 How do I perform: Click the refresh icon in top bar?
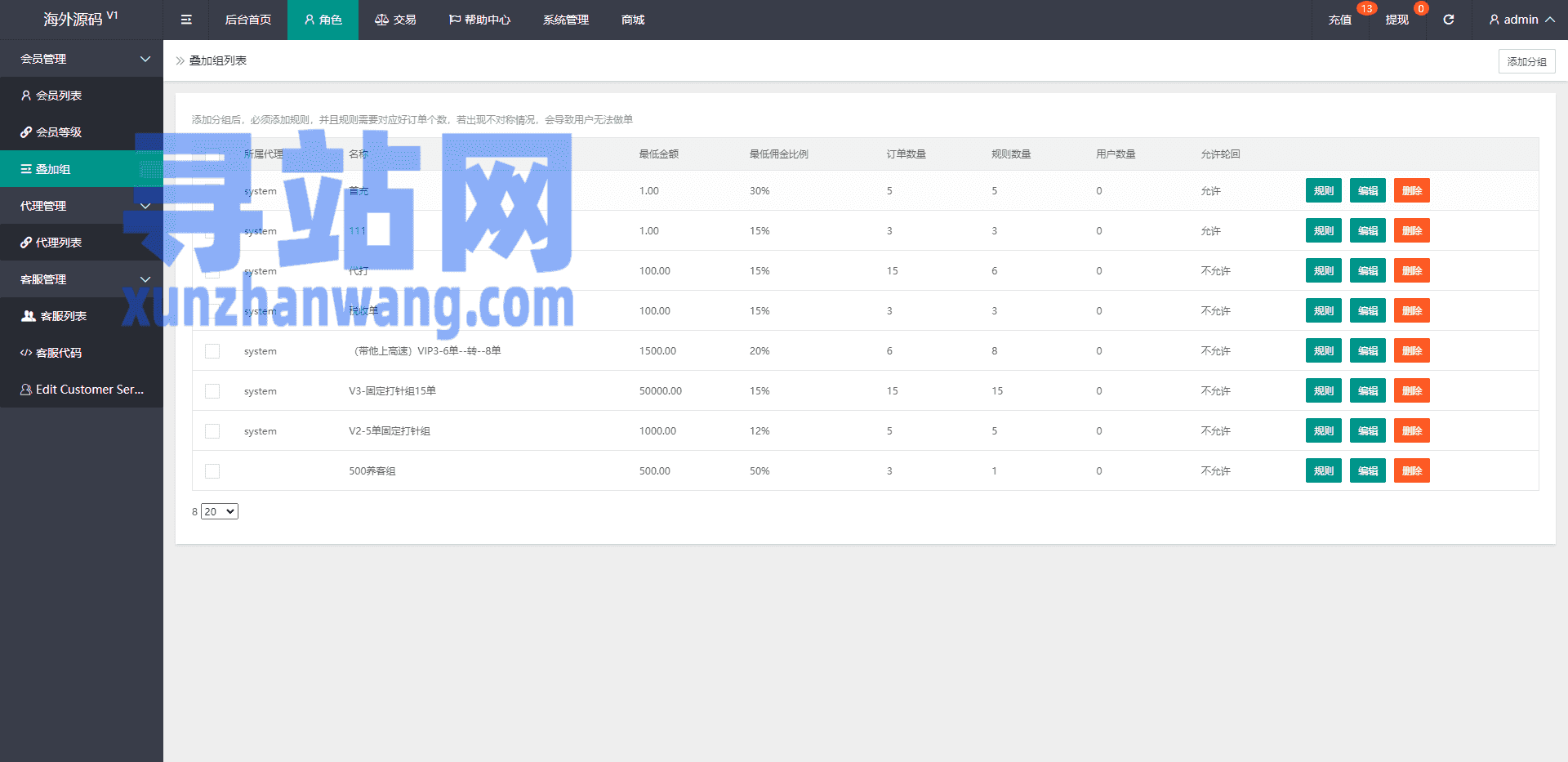(1449, 20)
